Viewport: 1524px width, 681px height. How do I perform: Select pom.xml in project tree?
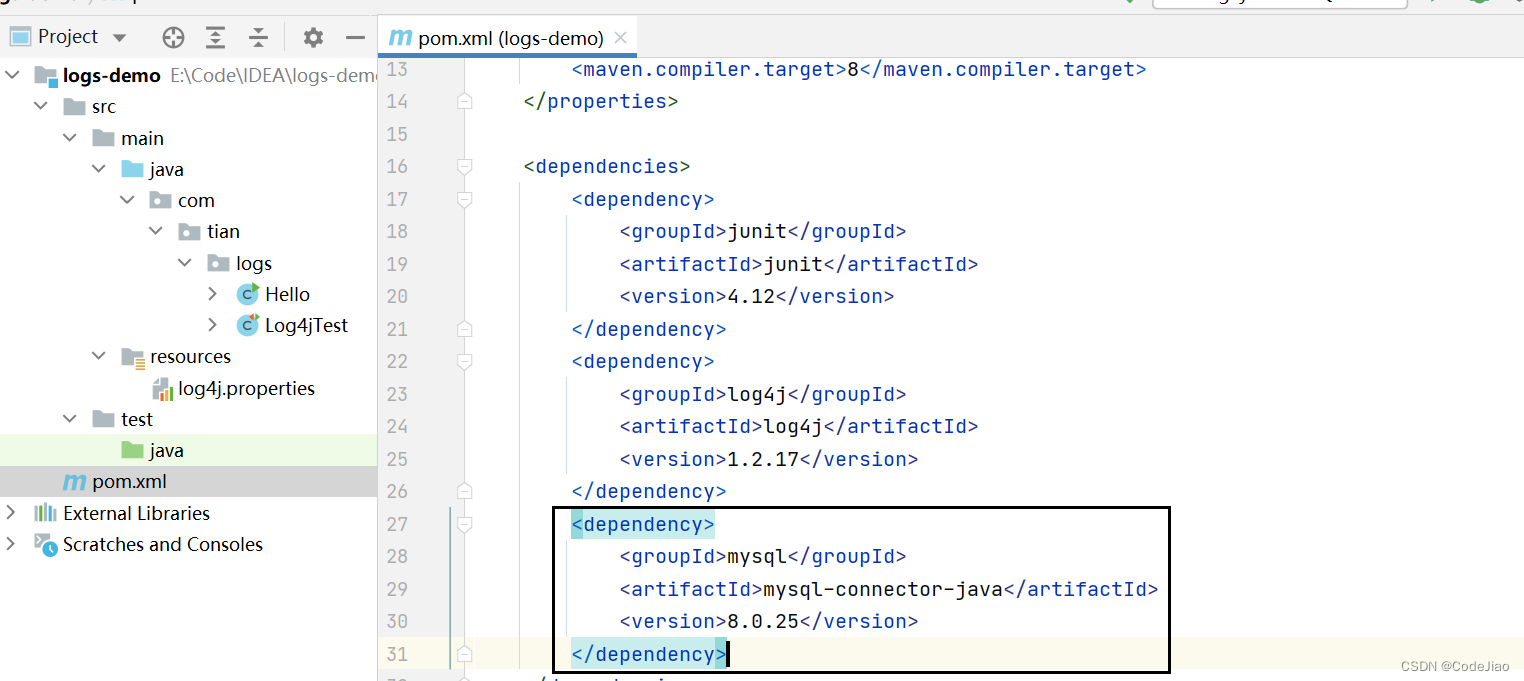(x=129, y=482)
